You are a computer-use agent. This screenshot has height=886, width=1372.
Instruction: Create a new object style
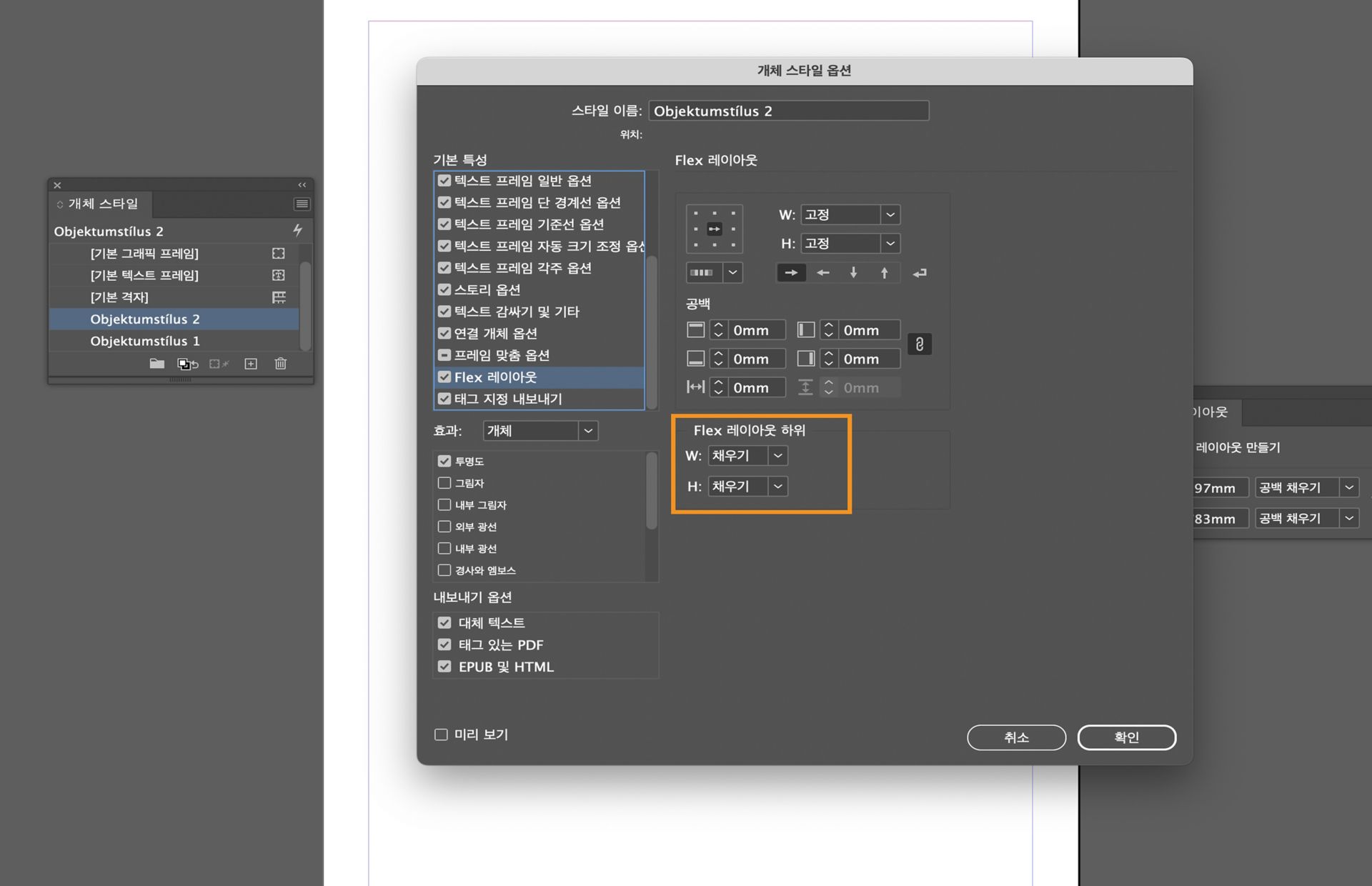251,364
